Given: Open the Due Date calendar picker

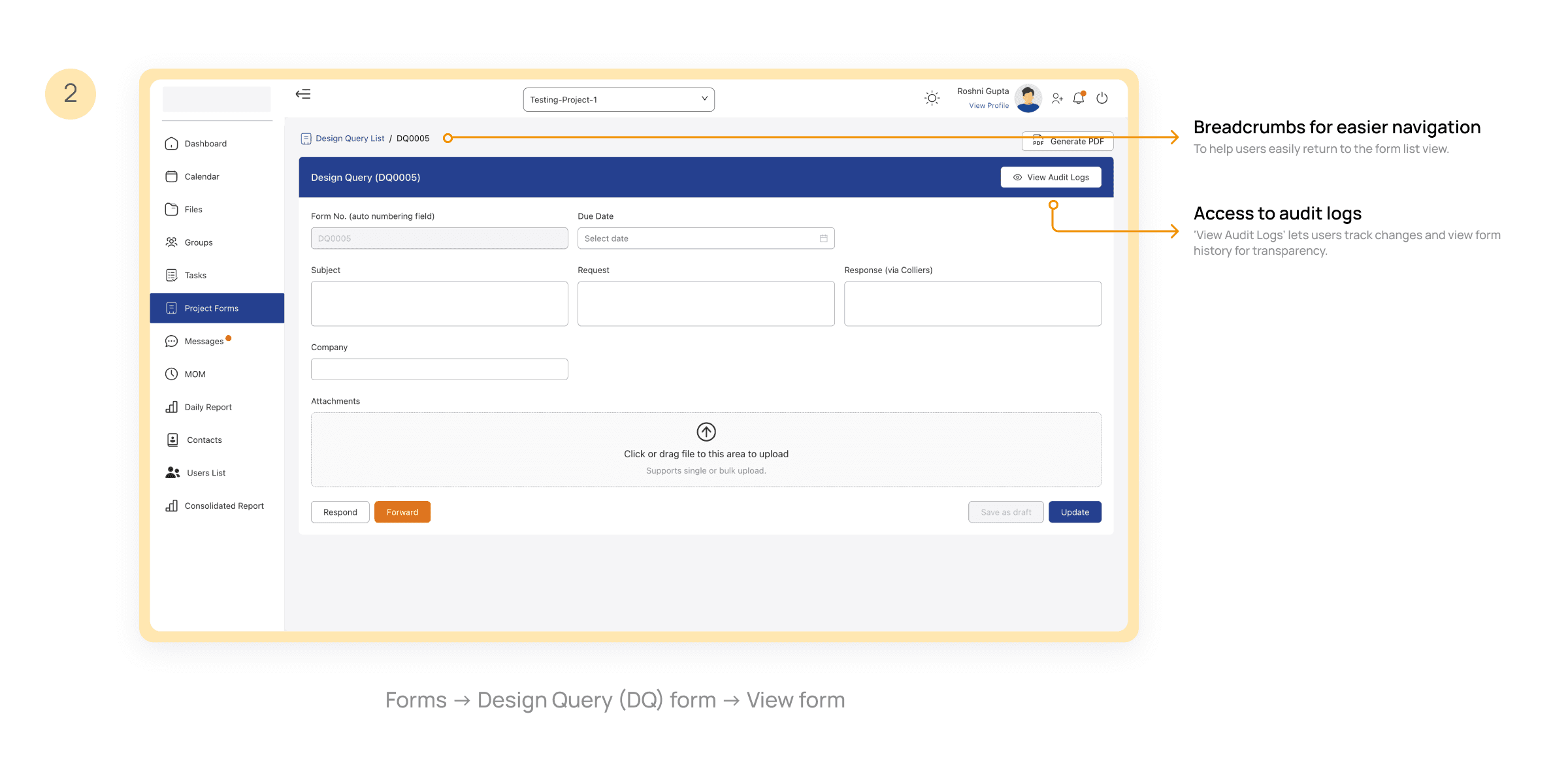Looking at the screenshot, I should [x=823, y=238].
